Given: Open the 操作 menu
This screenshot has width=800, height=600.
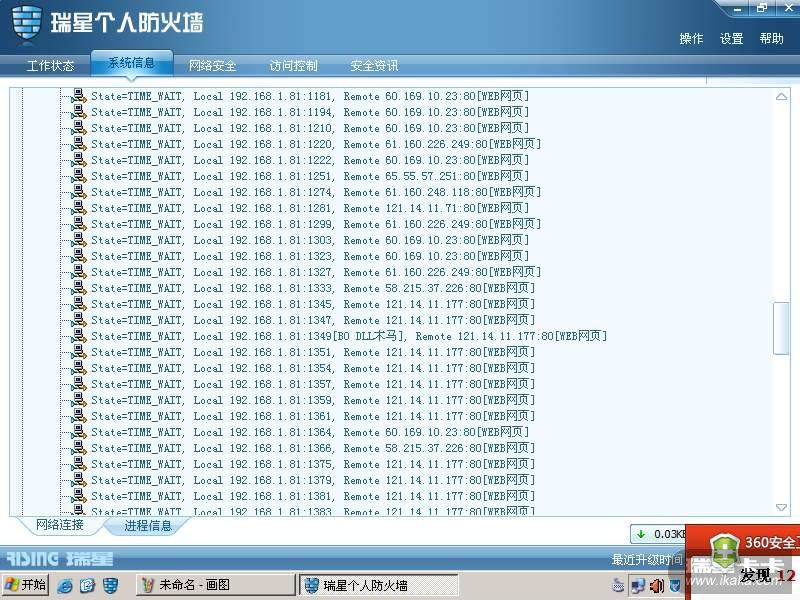Looking at the screenshot, I should point(691,39).
